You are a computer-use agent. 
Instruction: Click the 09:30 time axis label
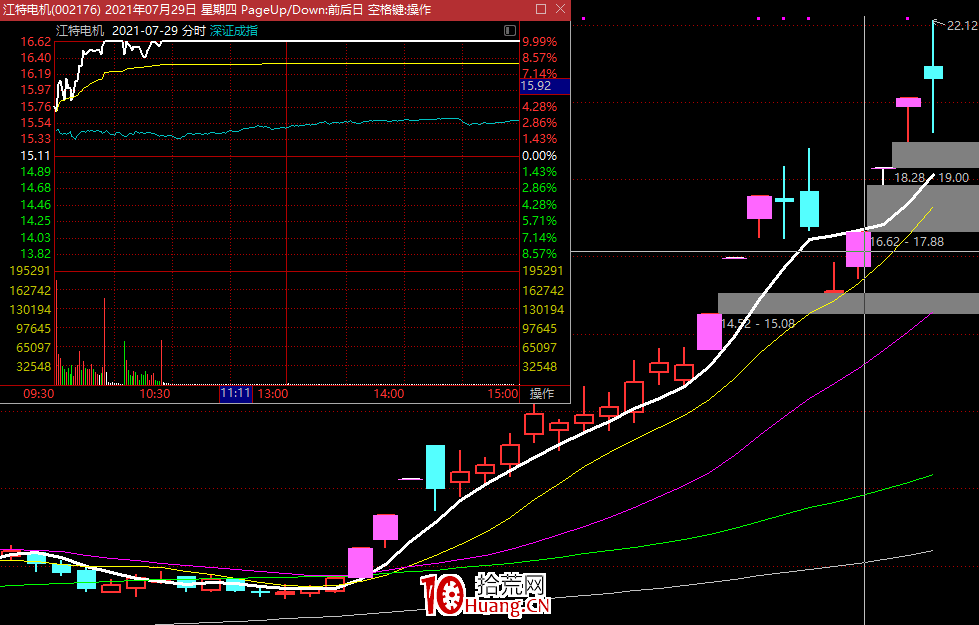(39, 394)
